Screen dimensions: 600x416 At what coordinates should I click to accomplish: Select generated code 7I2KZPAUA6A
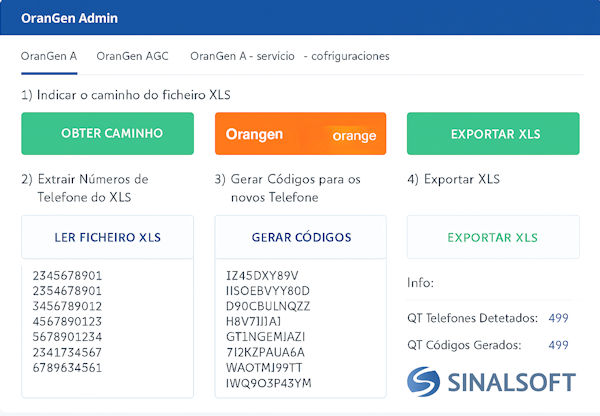coord(265,352)
